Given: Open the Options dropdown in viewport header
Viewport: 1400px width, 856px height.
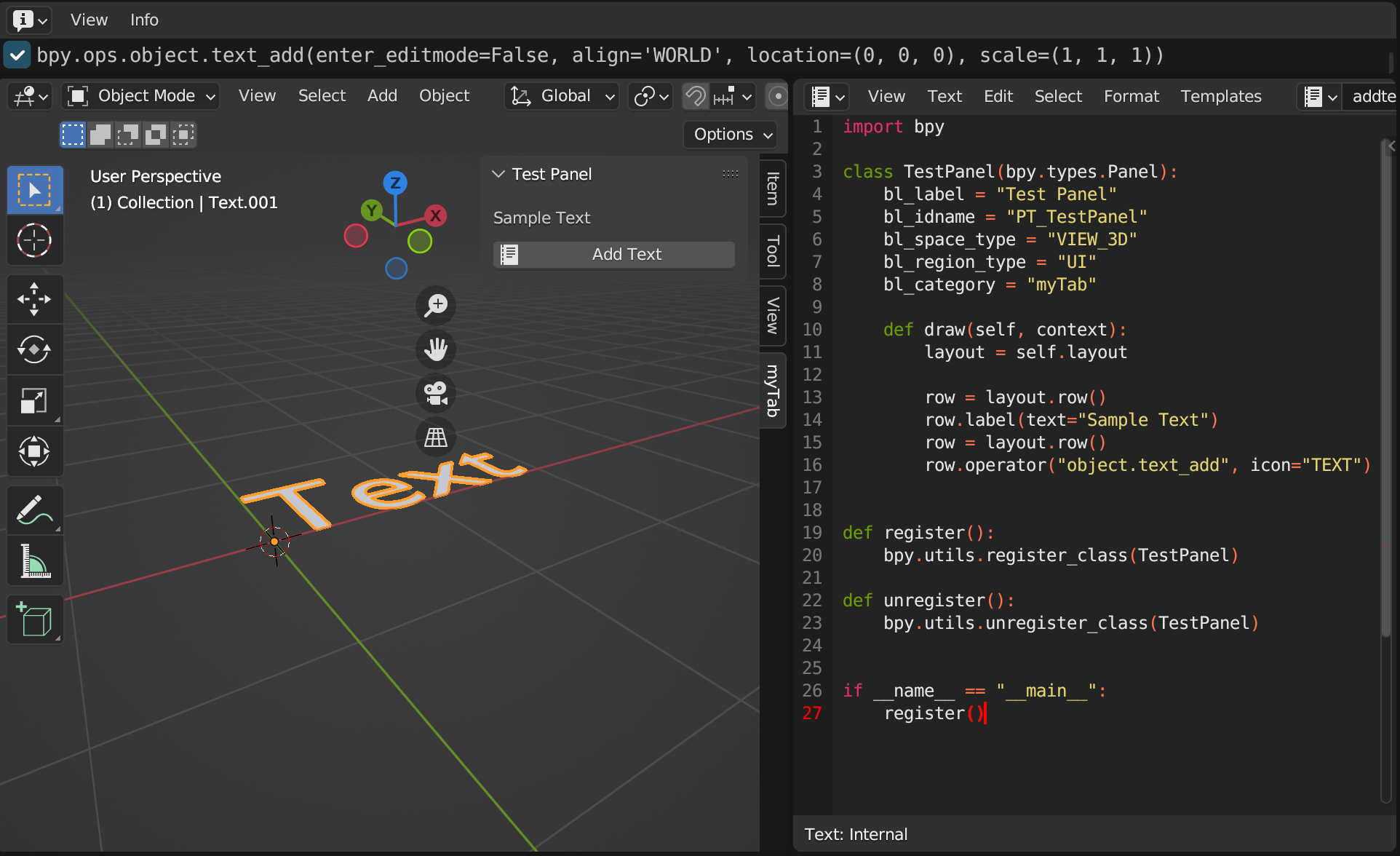Looking at the screenshot, I should pyautogui.click(x=729, y=134).
